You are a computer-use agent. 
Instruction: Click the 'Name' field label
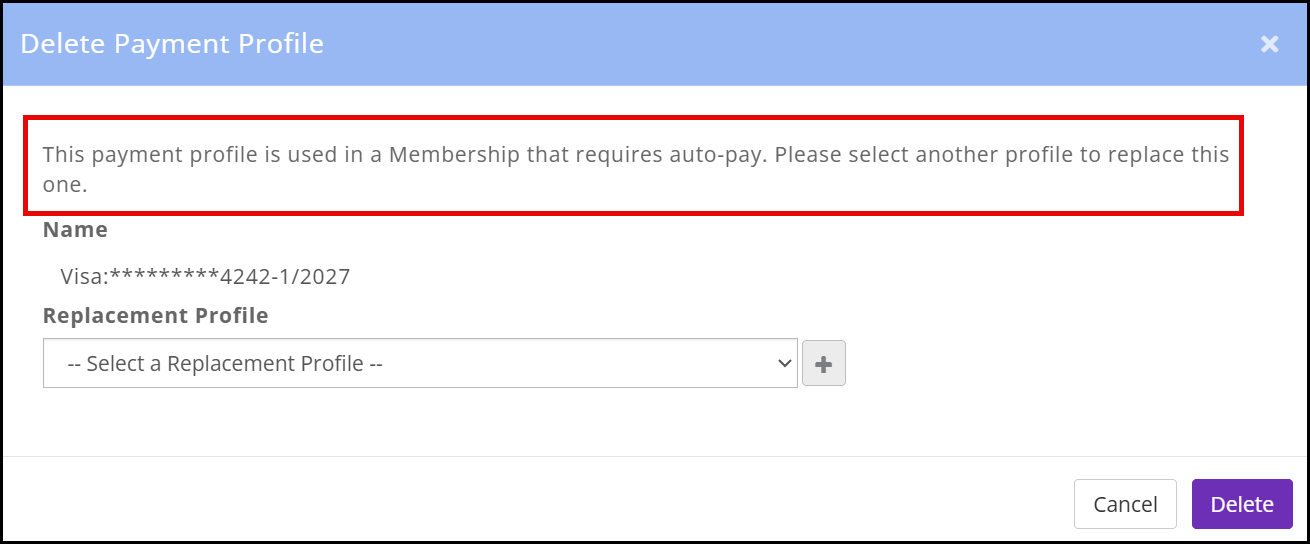point(75,230)
